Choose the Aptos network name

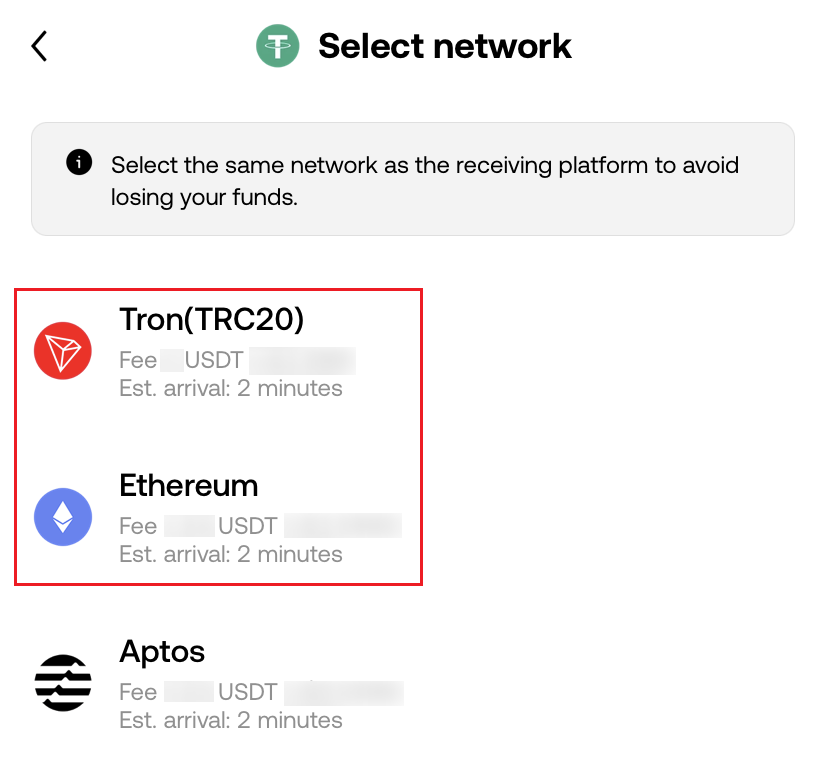[x=162, y=653]
